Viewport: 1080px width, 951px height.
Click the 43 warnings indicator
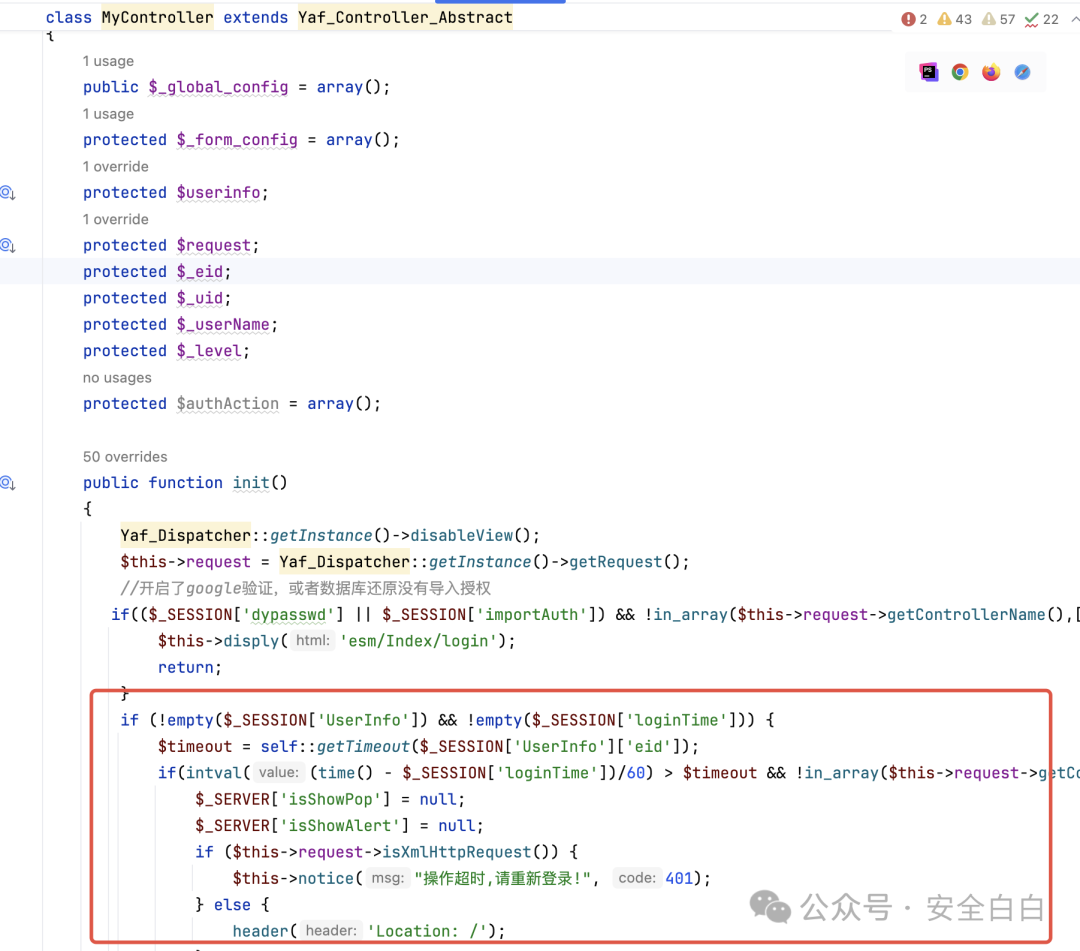tap(955, 19)
